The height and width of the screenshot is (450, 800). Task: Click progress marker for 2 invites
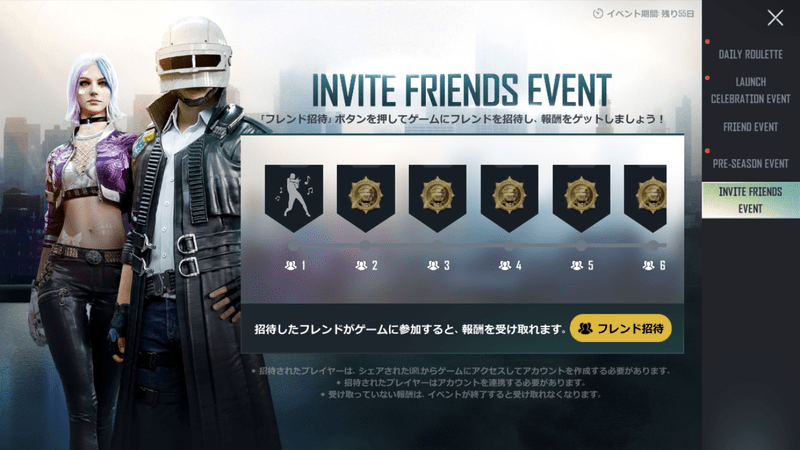[x=365, y=246]
